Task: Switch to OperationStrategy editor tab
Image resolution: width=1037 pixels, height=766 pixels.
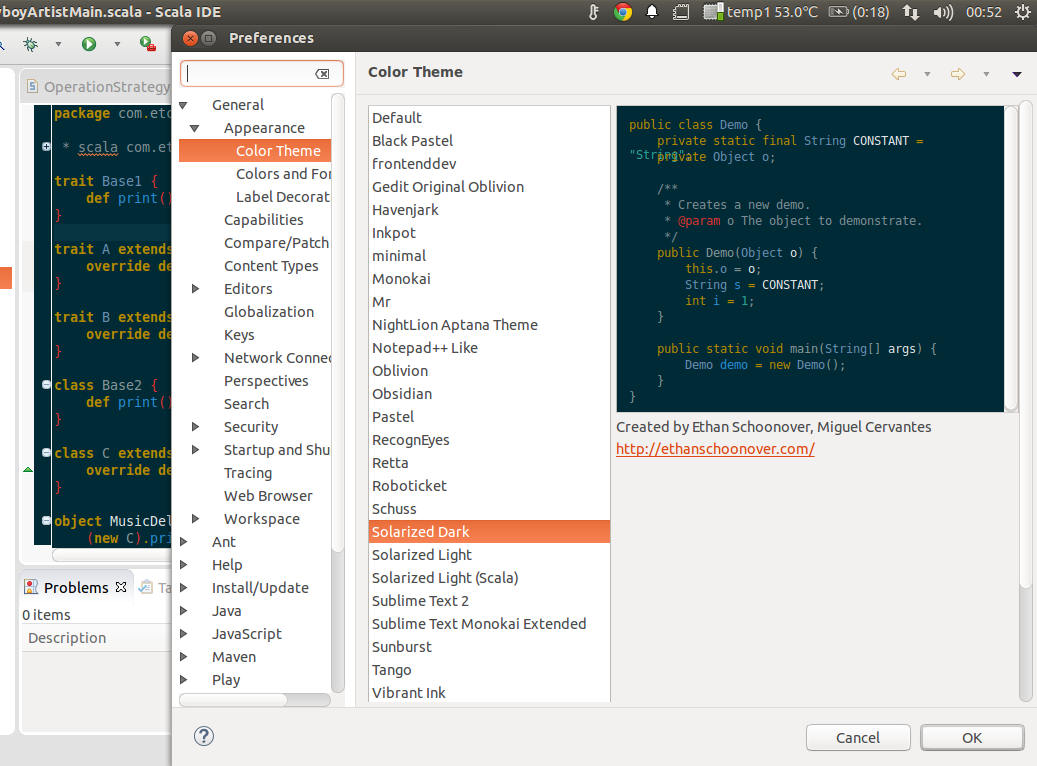Action: click(98, 87)
